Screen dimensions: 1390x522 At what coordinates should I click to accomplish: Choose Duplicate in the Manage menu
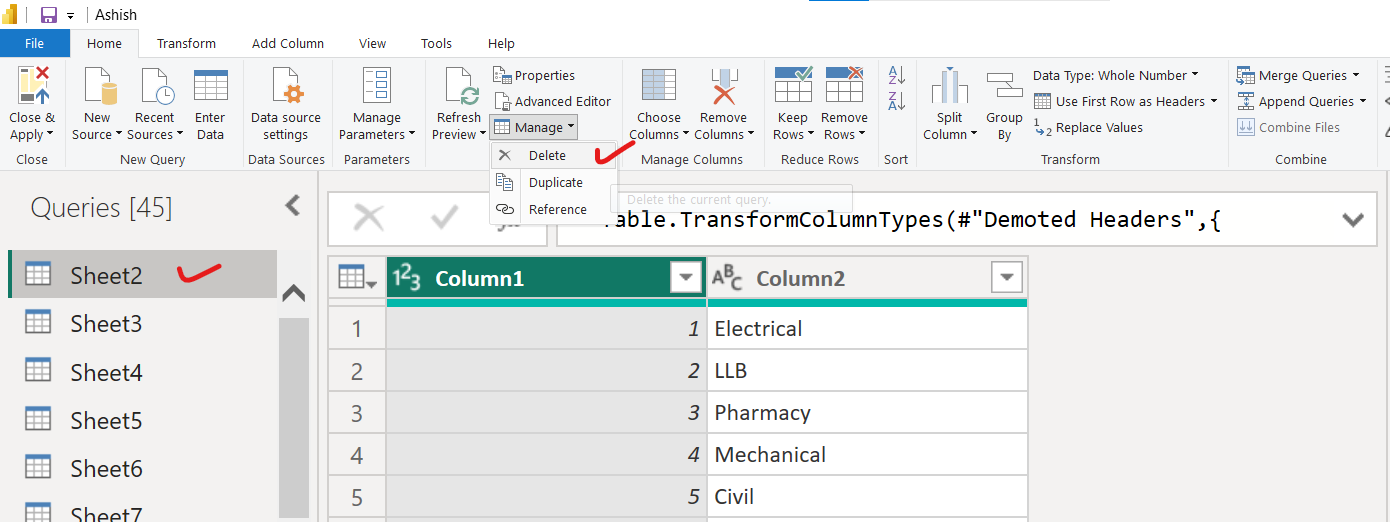point(555,182)
